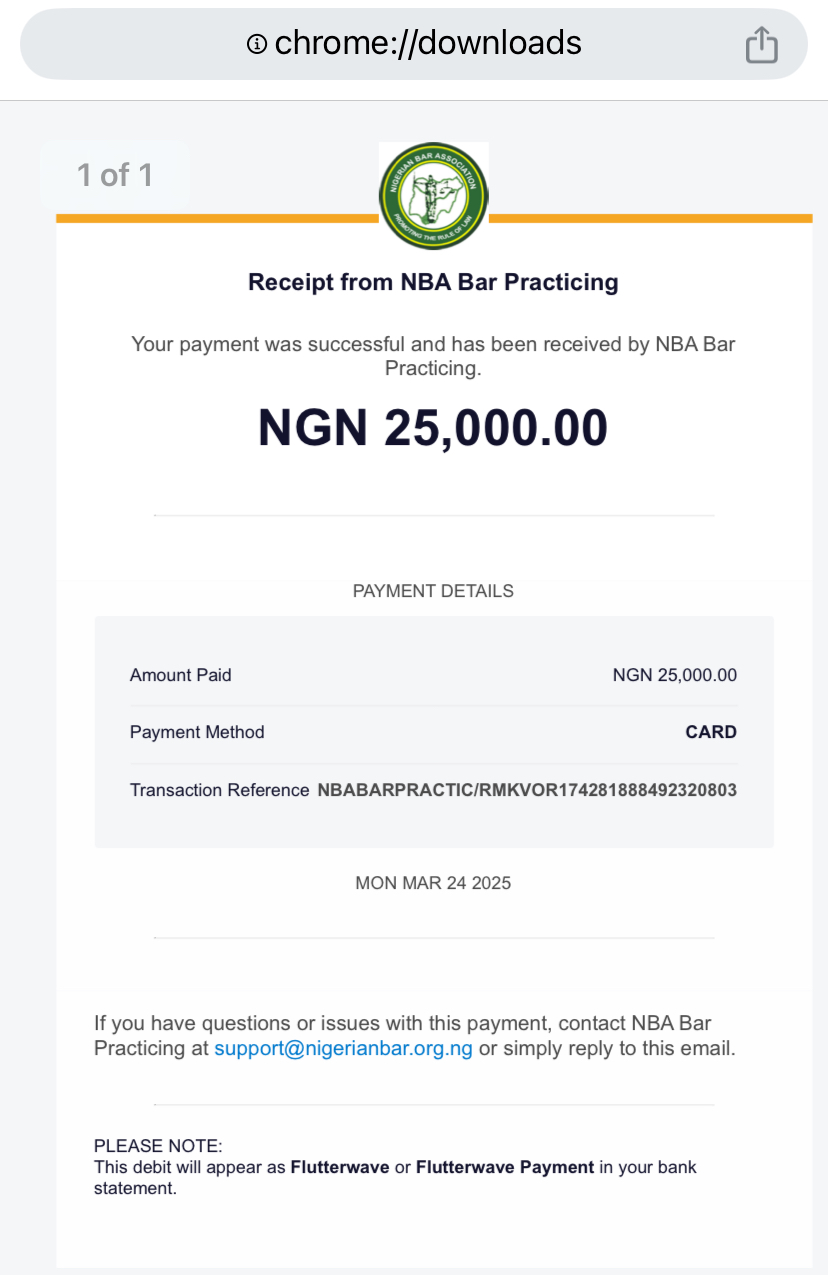Select the CARD payment method value

click(711, 732)
